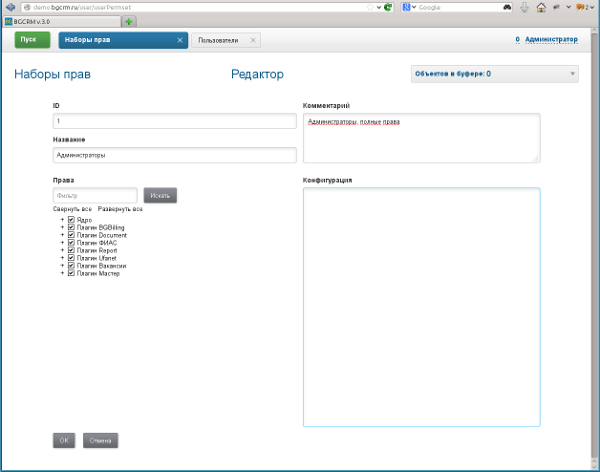Open the Объектов в буфере dropdown

(x=573, y=74)
